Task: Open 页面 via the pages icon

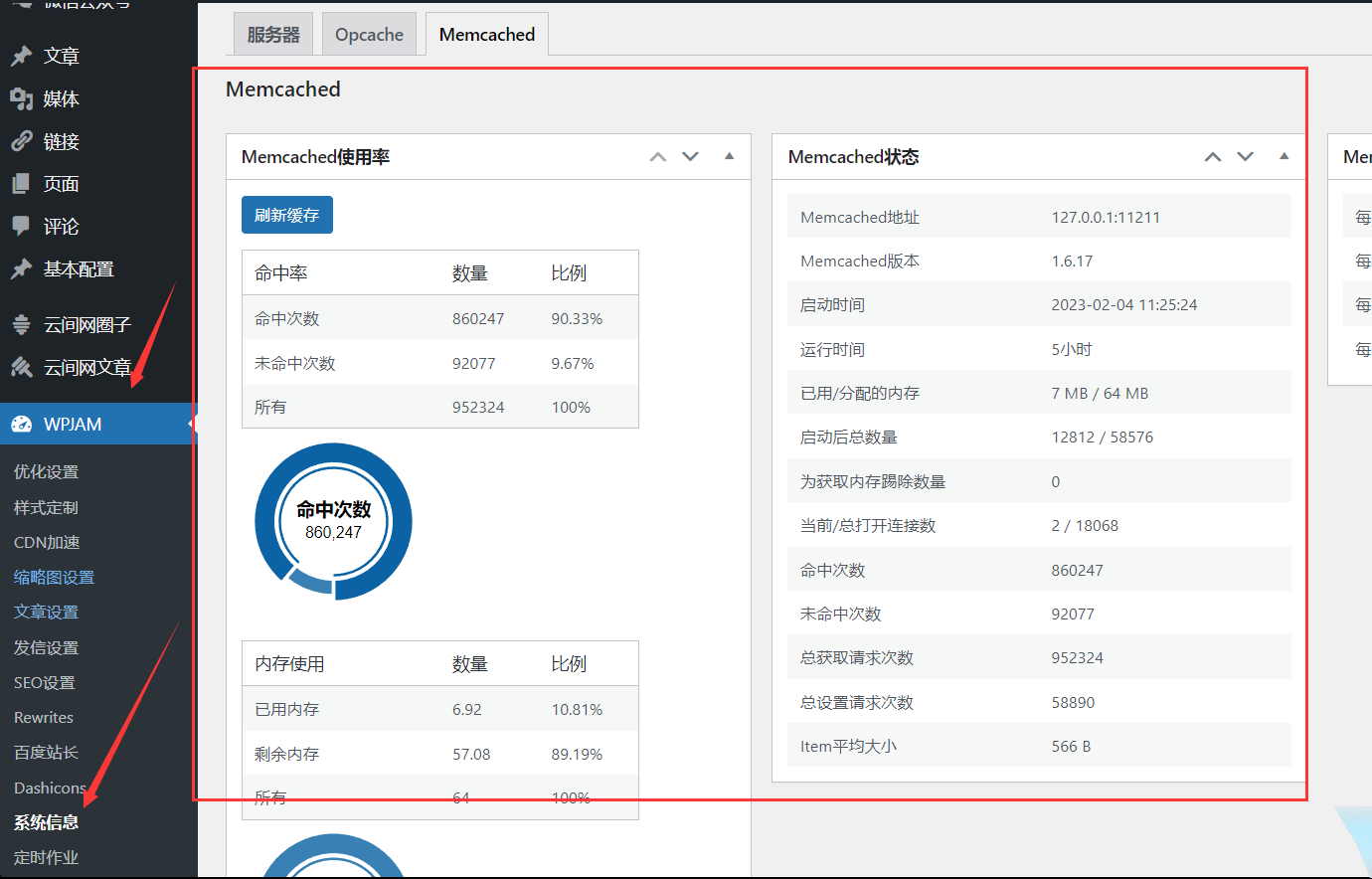Action: point(22,183)
